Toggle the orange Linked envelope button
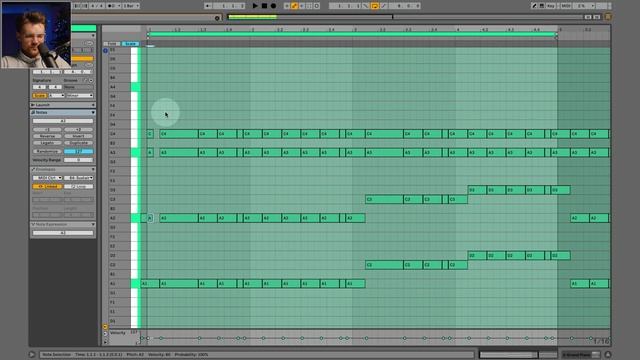Image resolution: width=640 pixels, height=360 pixels. coord(47,187)
